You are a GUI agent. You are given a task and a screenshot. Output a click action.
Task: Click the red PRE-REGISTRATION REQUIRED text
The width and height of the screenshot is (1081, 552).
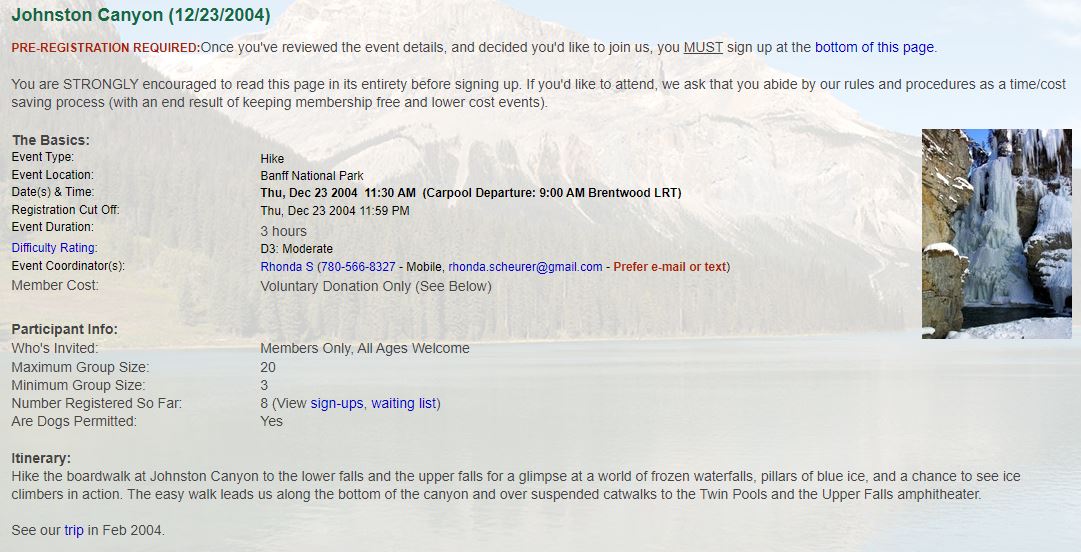tap(105, 48)
